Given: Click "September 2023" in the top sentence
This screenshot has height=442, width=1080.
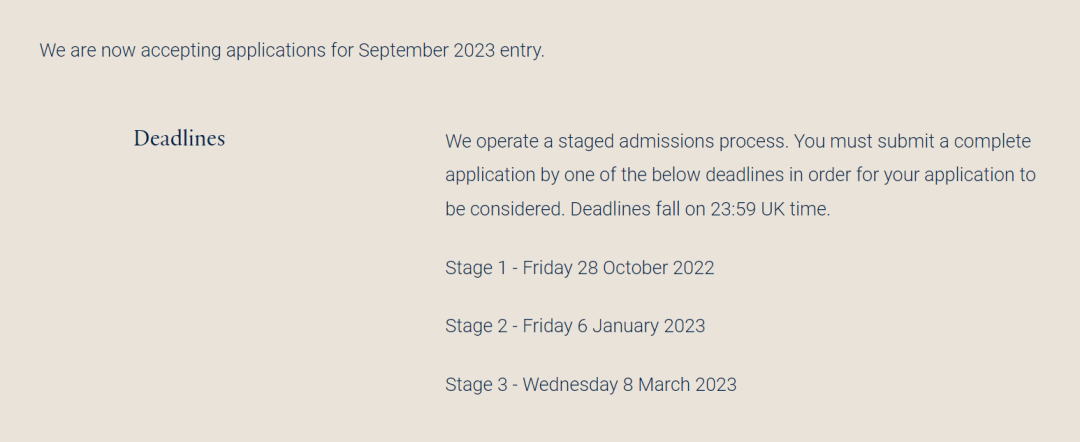Looking at the screenshot, I should pos(426,50).
